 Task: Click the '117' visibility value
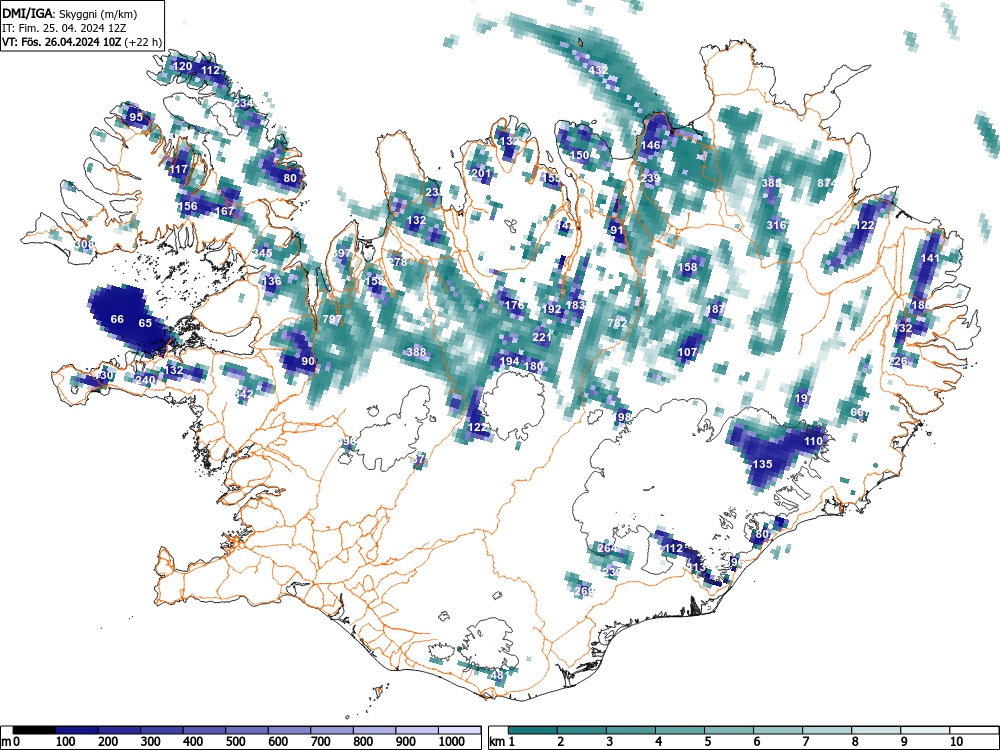tap(179, 170)
